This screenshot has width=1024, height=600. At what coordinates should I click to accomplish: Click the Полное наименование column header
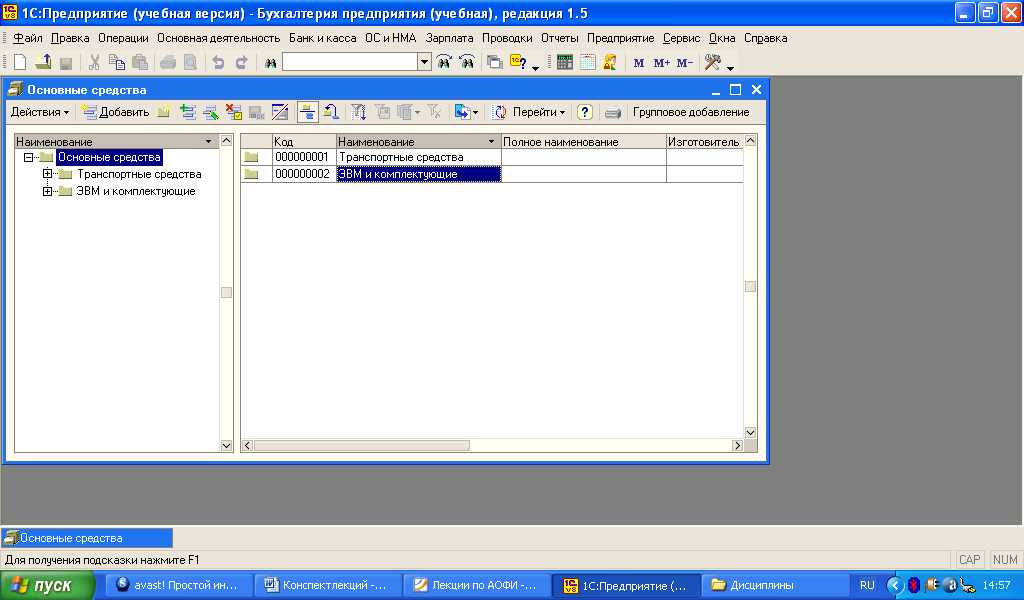point(583,142)
